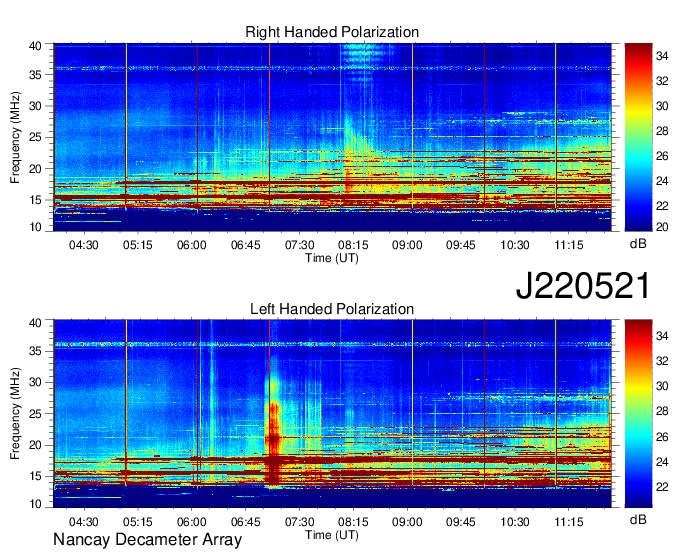Click "Time (UT)" label under the right-handed plot

coord(332,258)
